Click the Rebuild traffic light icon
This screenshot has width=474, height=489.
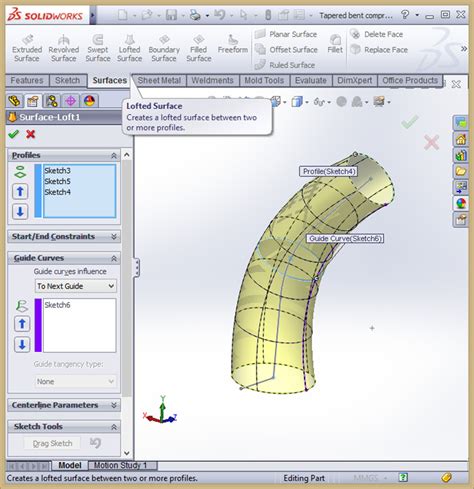click(268, 15)
